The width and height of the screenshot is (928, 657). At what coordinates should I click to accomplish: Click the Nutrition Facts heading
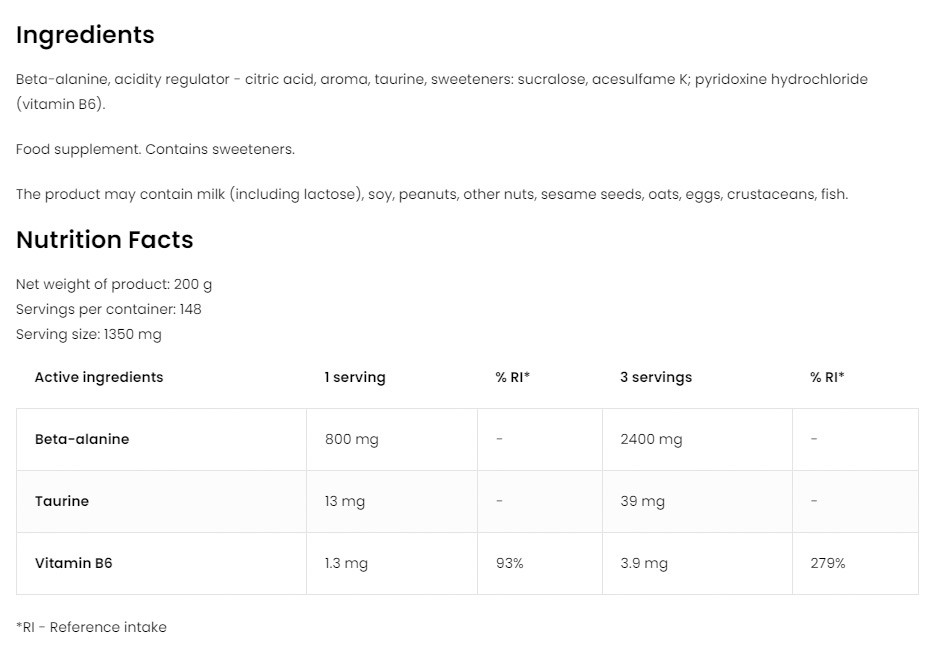click(x=104, y=240)
